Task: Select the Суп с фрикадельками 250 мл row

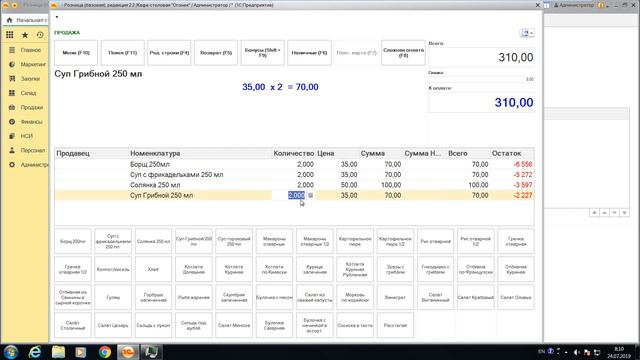Action: [x=294, y=175]
